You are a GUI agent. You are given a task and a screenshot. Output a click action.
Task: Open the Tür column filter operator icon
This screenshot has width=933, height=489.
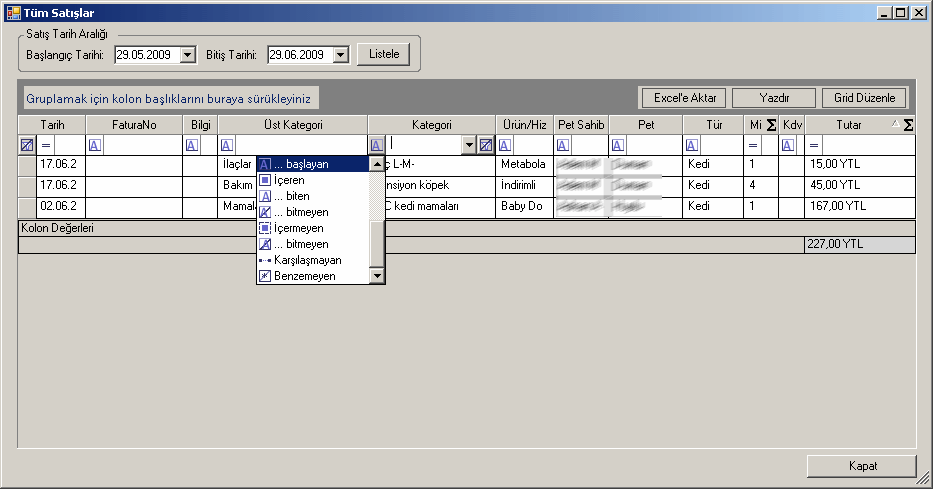click(x=691, y=145)
